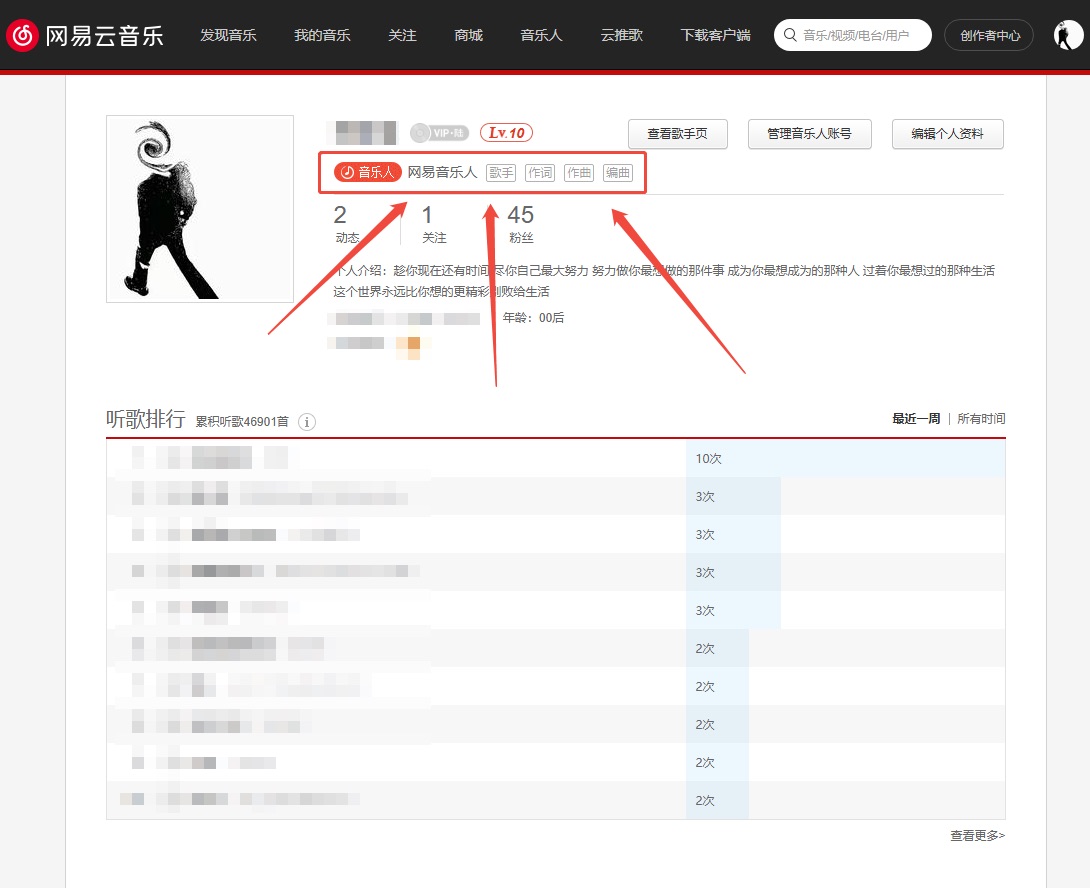The image size is (1090, 888).
Task: Switch to the 所有时间 tab
Action: tap(981, 419)
